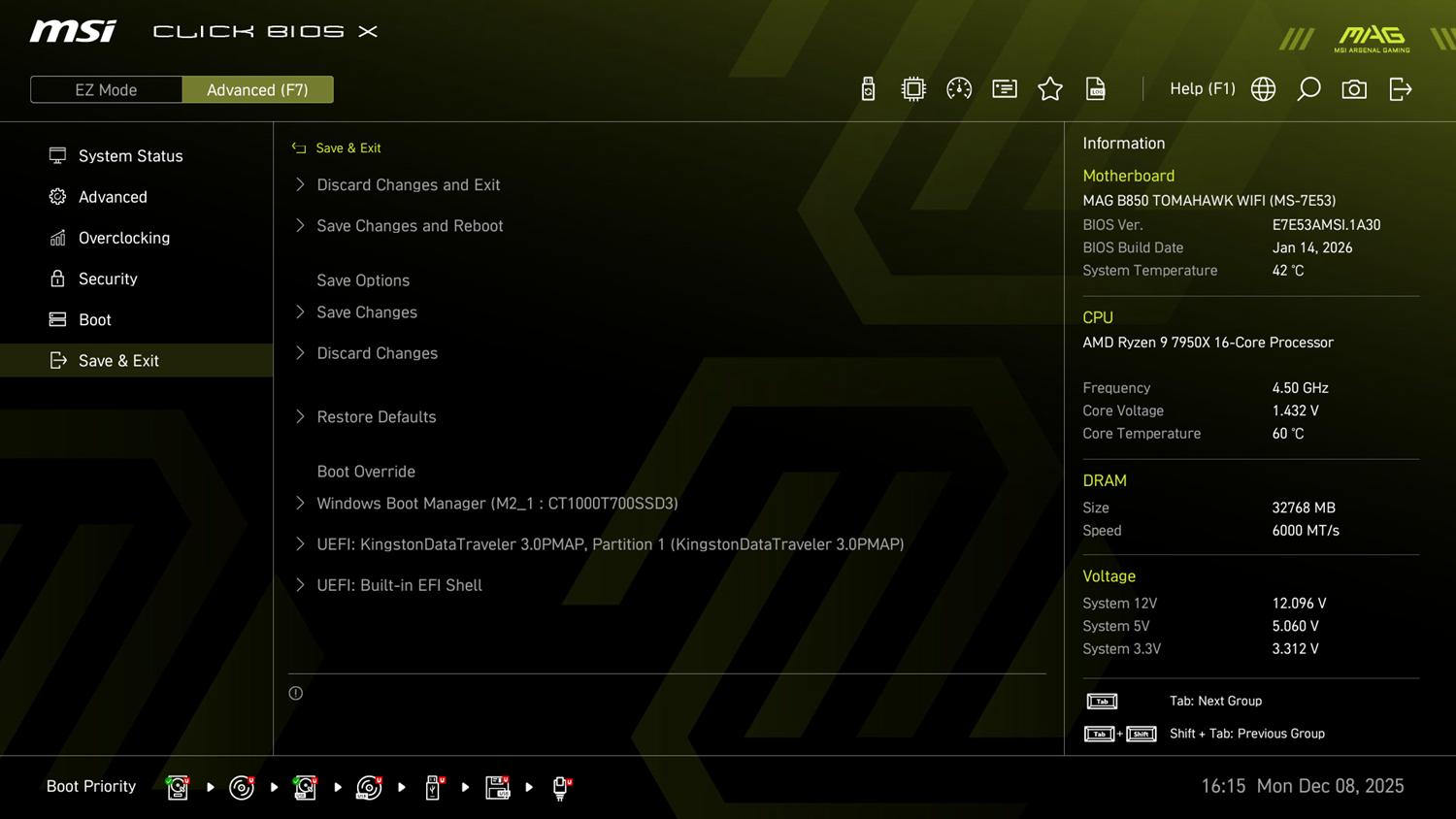Select the Advanced (F7) mode toggle
Viewport: 1456px width, 819px height.
257,89
